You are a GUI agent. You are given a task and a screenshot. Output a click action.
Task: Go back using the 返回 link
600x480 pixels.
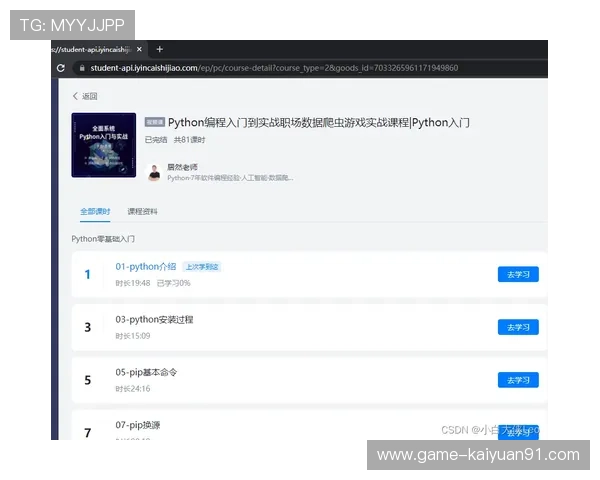(85, 96)
